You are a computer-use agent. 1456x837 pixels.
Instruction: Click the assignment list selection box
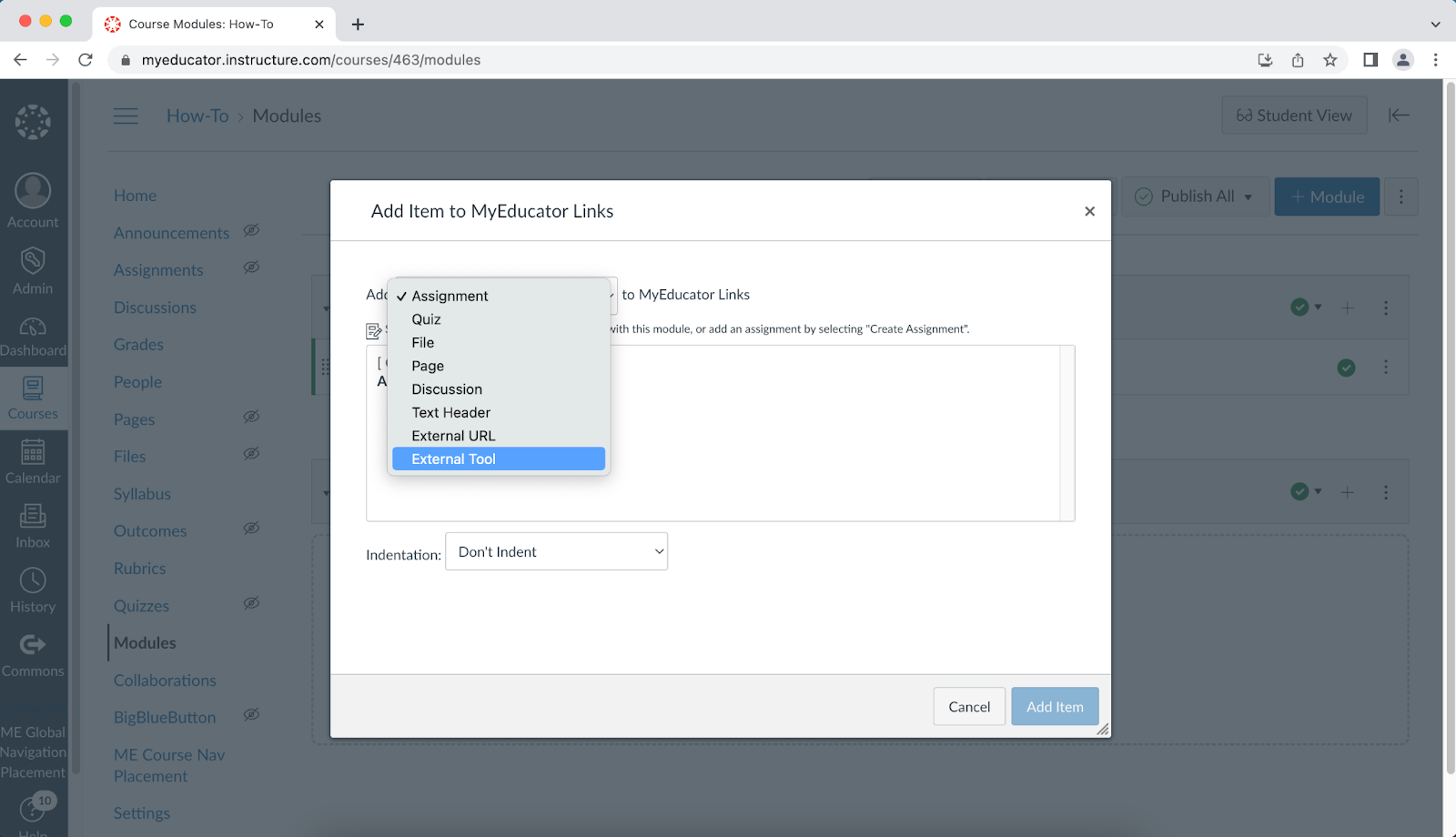pos(720,433)
